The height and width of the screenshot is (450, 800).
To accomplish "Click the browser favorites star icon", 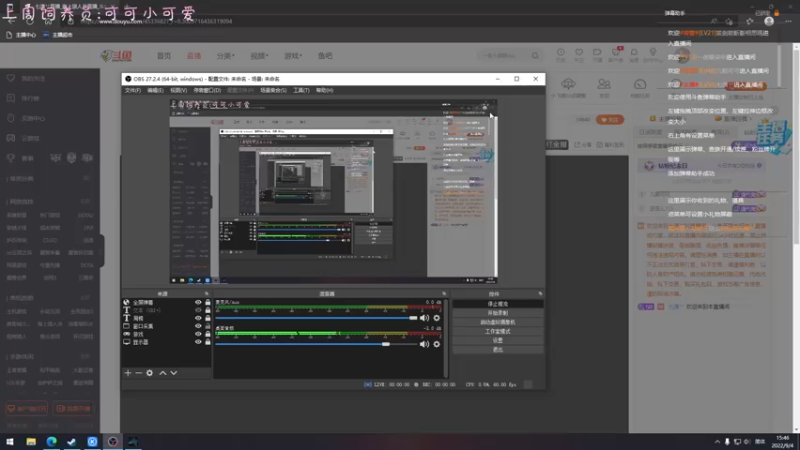I will pos(749,21).
